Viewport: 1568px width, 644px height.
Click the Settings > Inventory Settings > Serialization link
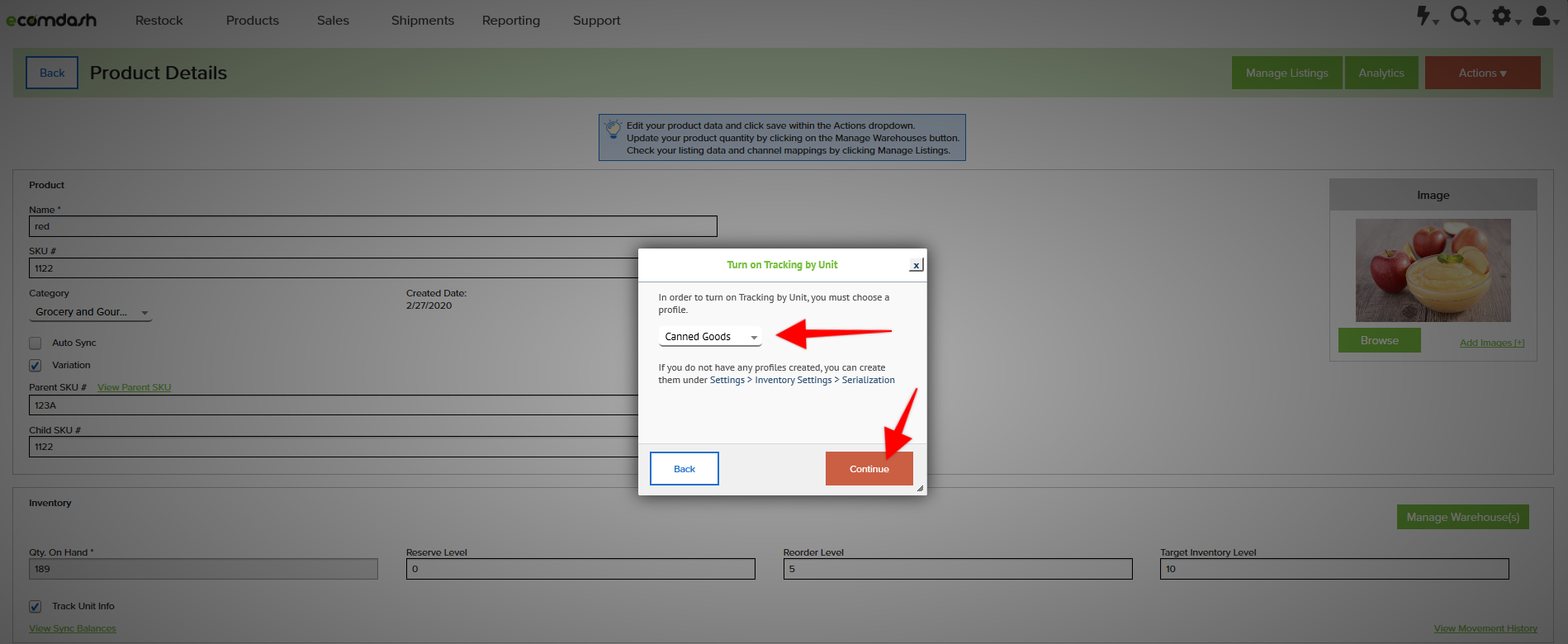click(803, 380)
